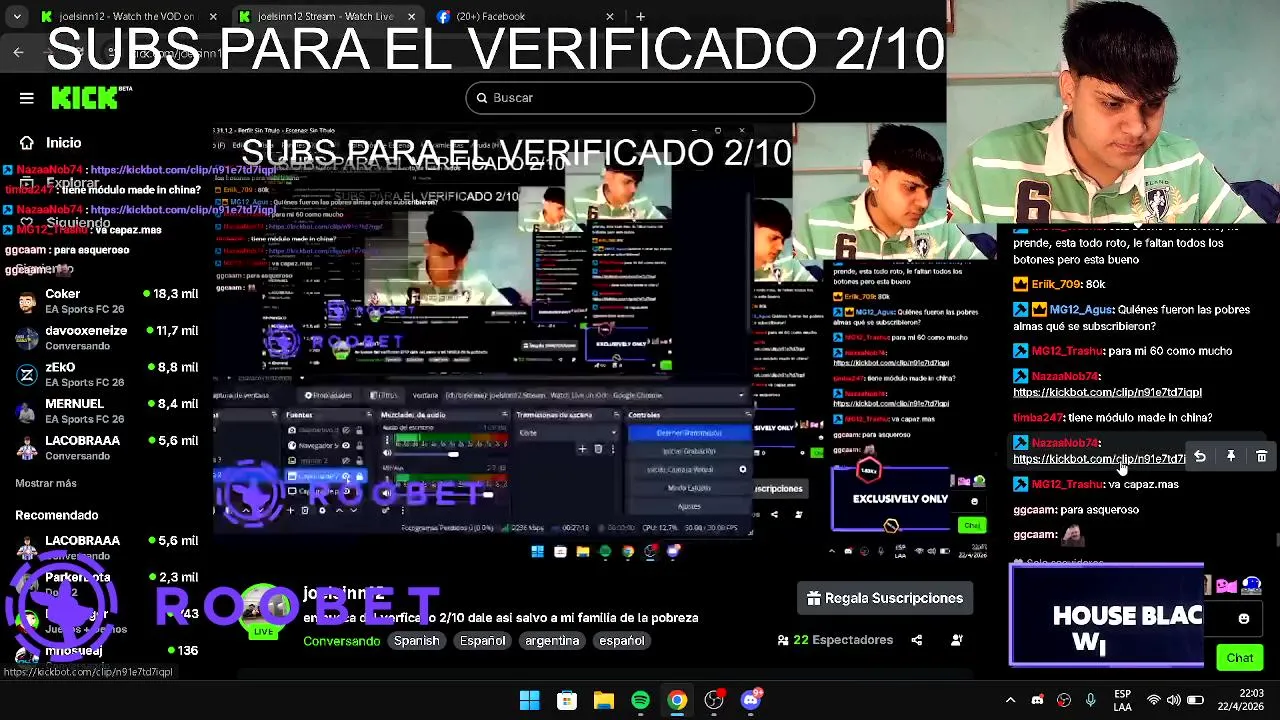Click timba247's username in chat
The height and width of the screenshot is (720, 1280).
point(1037,418)
